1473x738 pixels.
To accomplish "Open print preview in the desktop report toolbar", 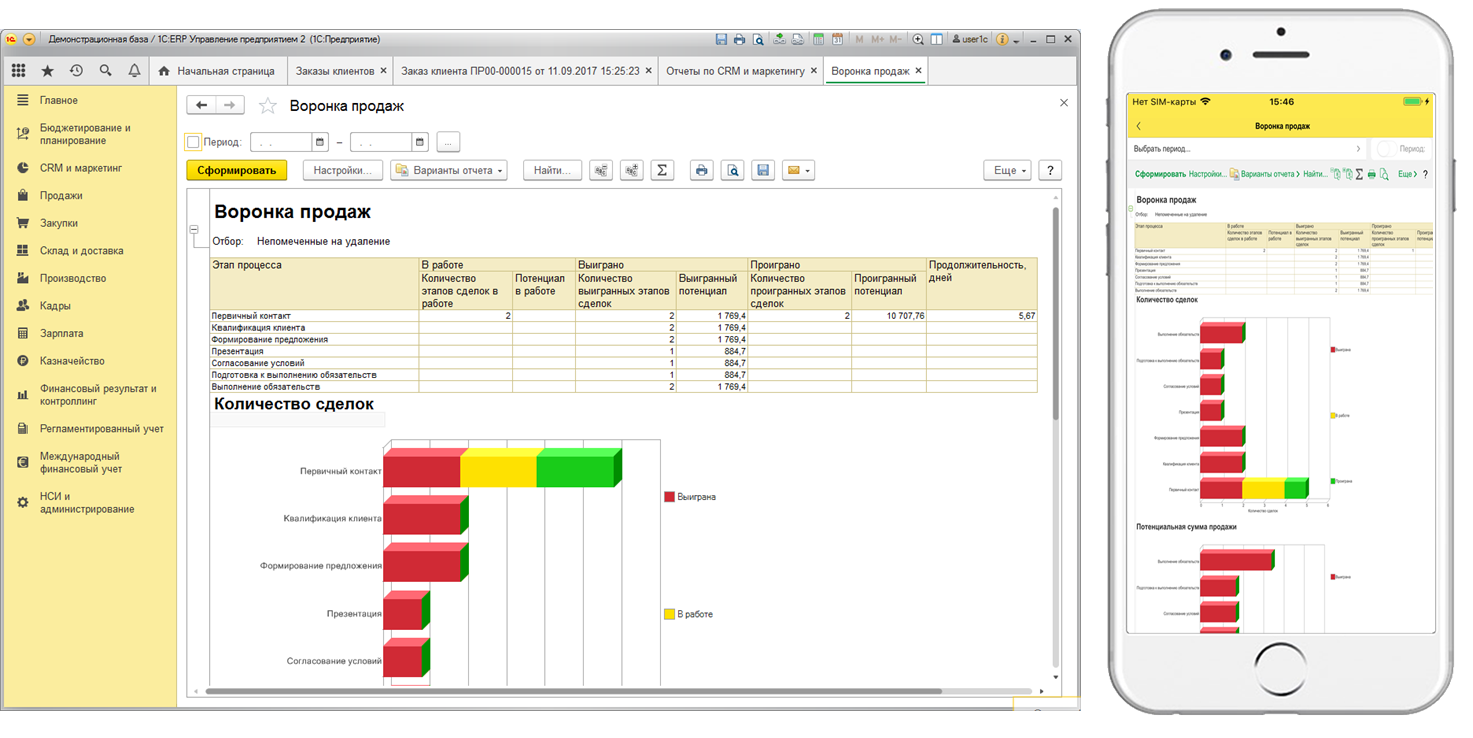I will tap(733, 171).
